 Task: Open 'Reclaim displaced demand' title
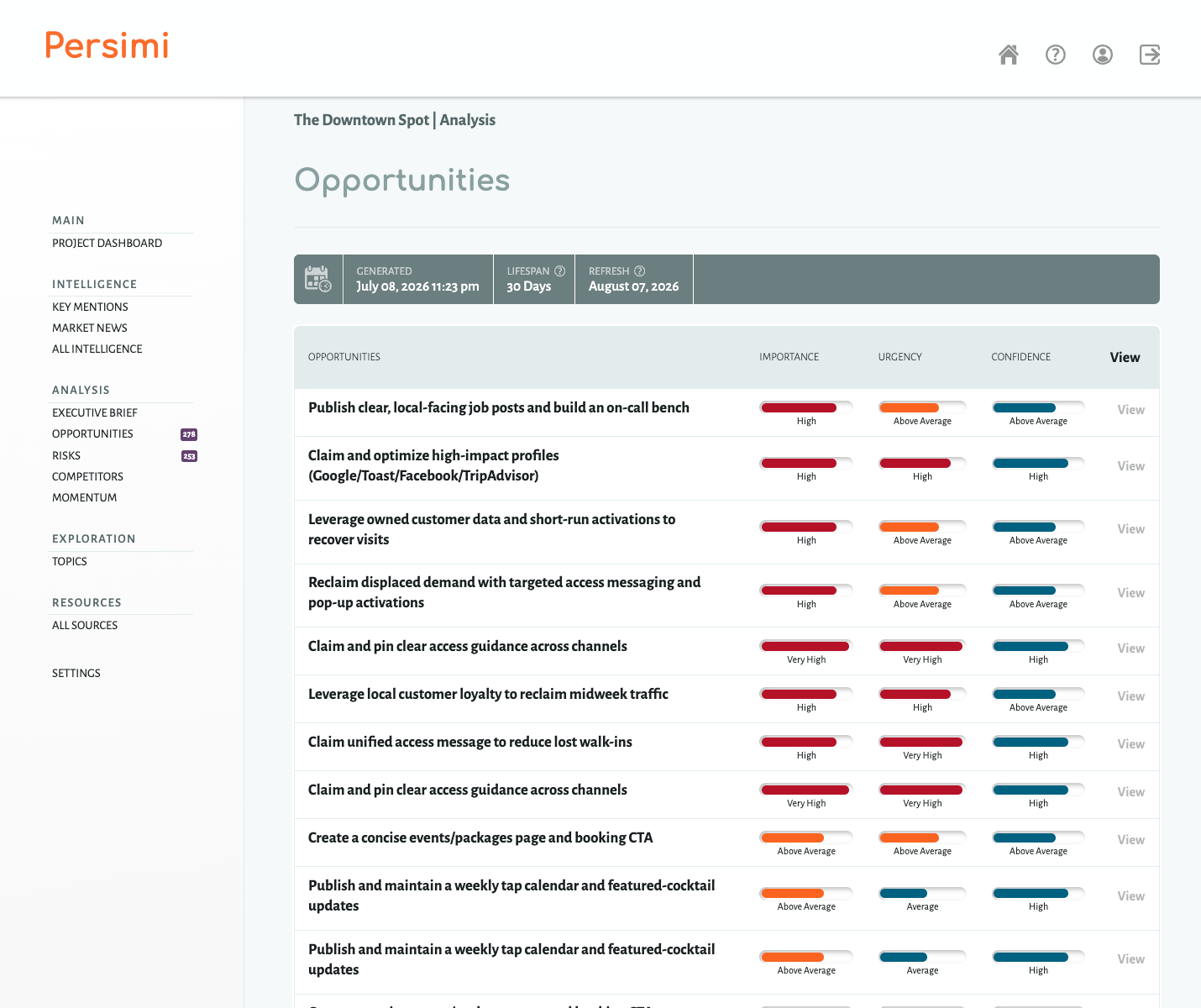pyautogui.click(x=504, y=592)
